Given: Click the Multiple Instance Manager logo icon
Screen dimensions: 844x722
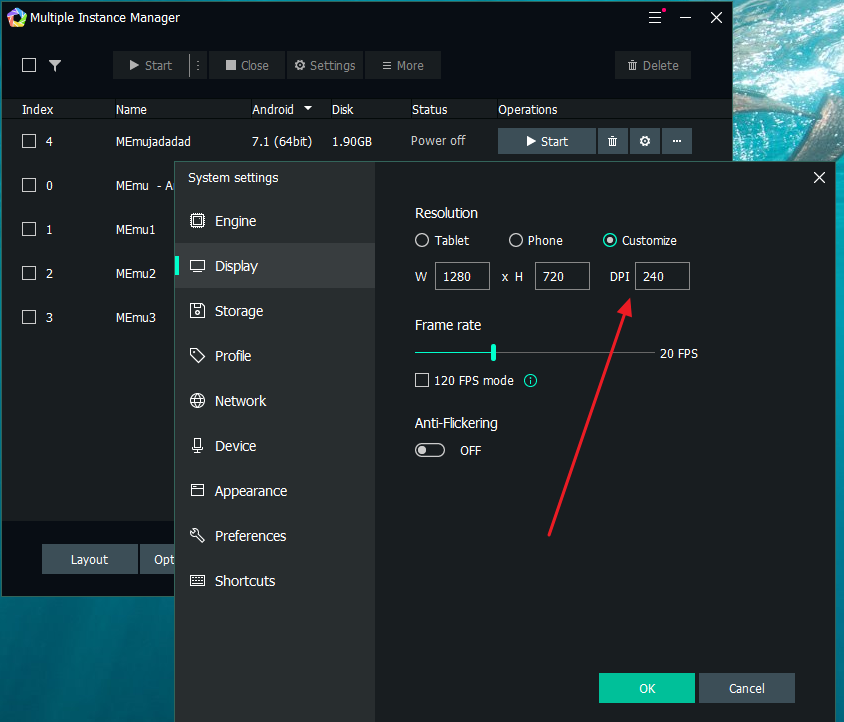Looking at the screenshot, I should point(16,17).
